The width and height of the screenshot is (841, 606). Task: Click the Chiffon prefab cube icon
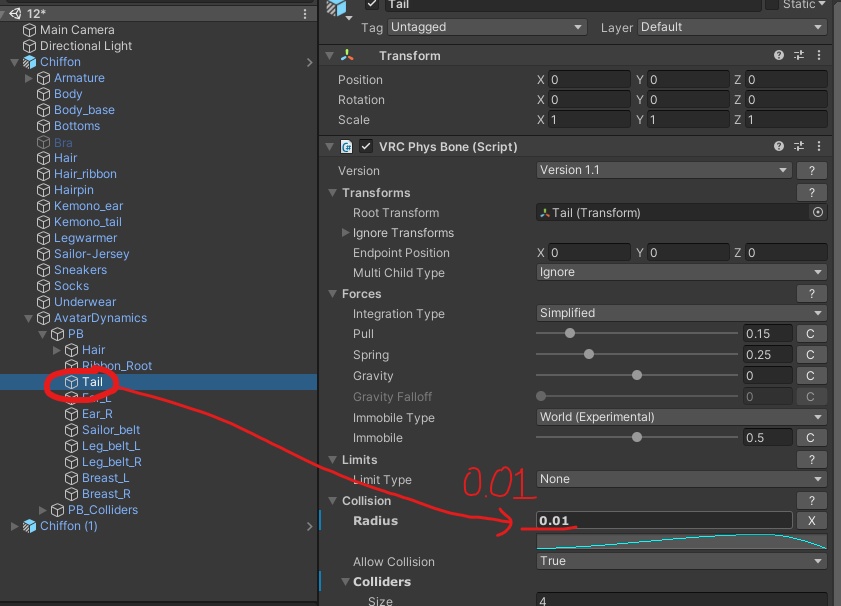click(x=29, y=62)
